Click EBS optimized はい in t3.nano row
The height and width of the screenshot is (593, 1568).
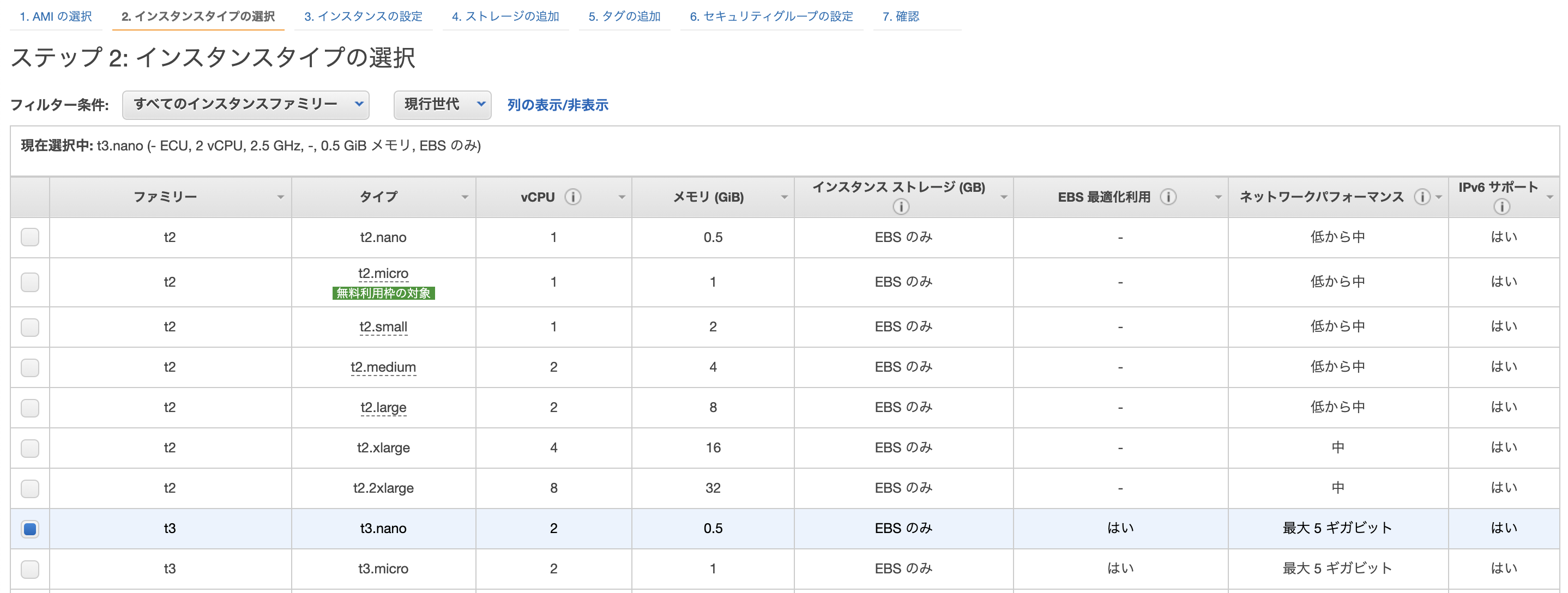point(1120,528)
